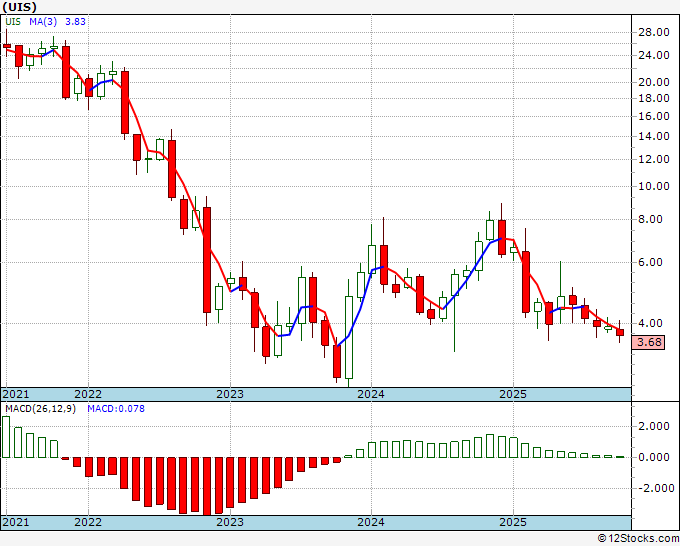Click the 20.00 price axis label
Image resolution: width=680 pixels, height=546 pixels.
click(653, 82)
